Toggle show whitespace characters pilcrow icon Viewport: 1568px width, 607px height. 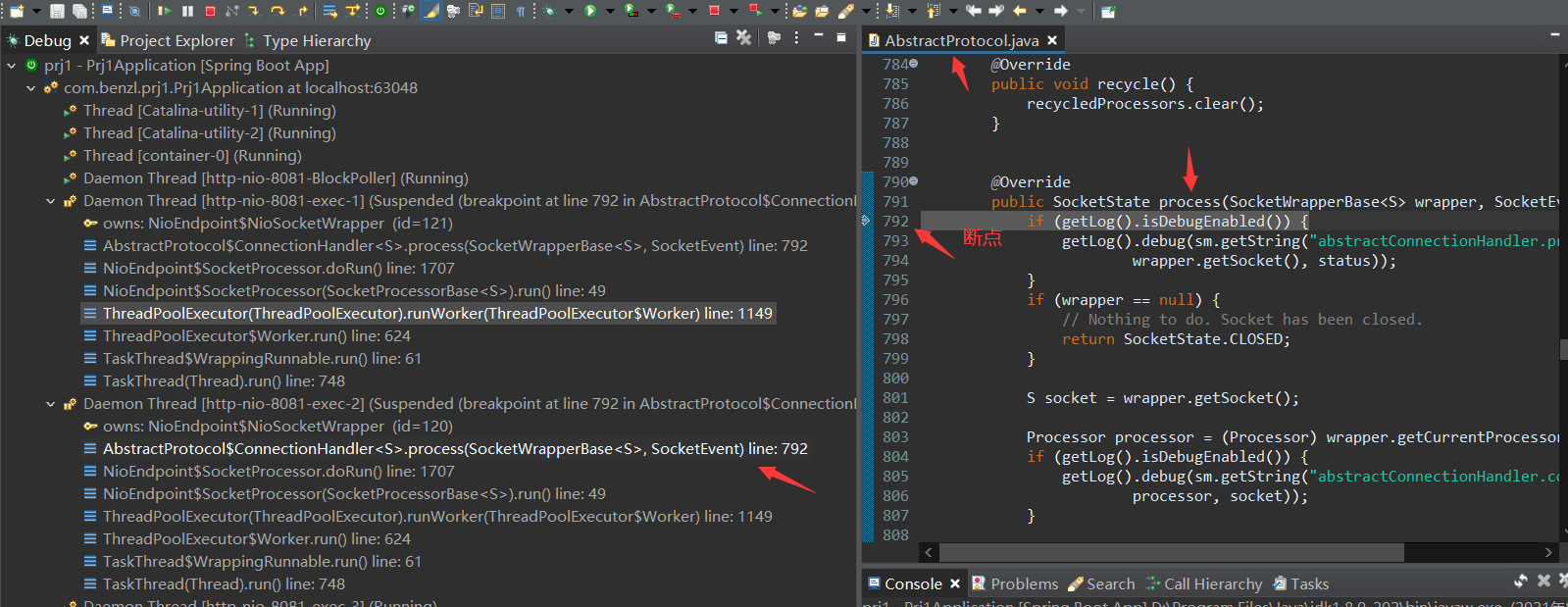click(521, 11)
